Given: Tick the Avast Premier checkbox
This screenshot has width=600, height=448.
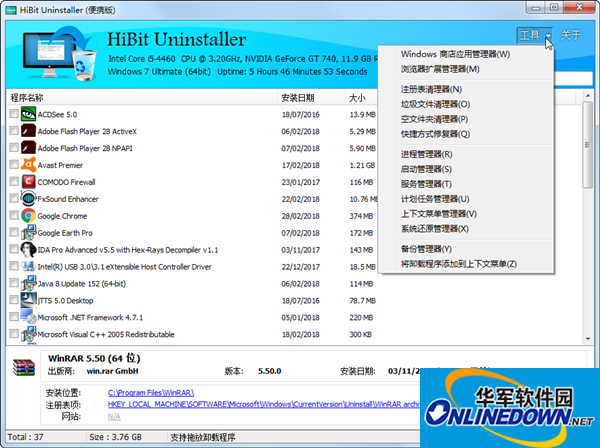Looking at the screenshot, I should click(14, 164).
